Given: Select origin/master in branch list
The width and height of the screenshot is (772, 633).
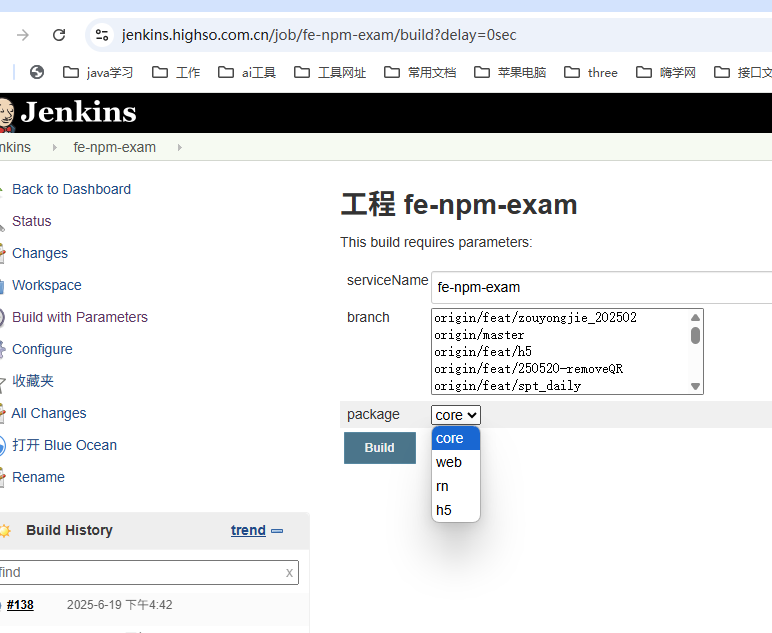Looking at the screenshot, I should pyautogui.click(x=479, y=335).
